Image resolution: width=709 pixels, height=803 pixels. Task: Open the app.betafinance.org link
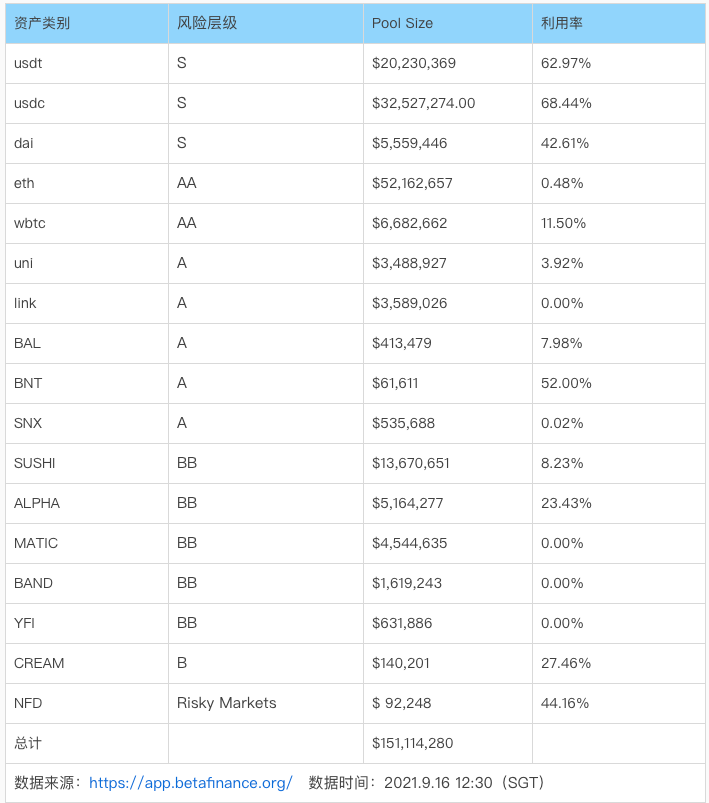190,783
